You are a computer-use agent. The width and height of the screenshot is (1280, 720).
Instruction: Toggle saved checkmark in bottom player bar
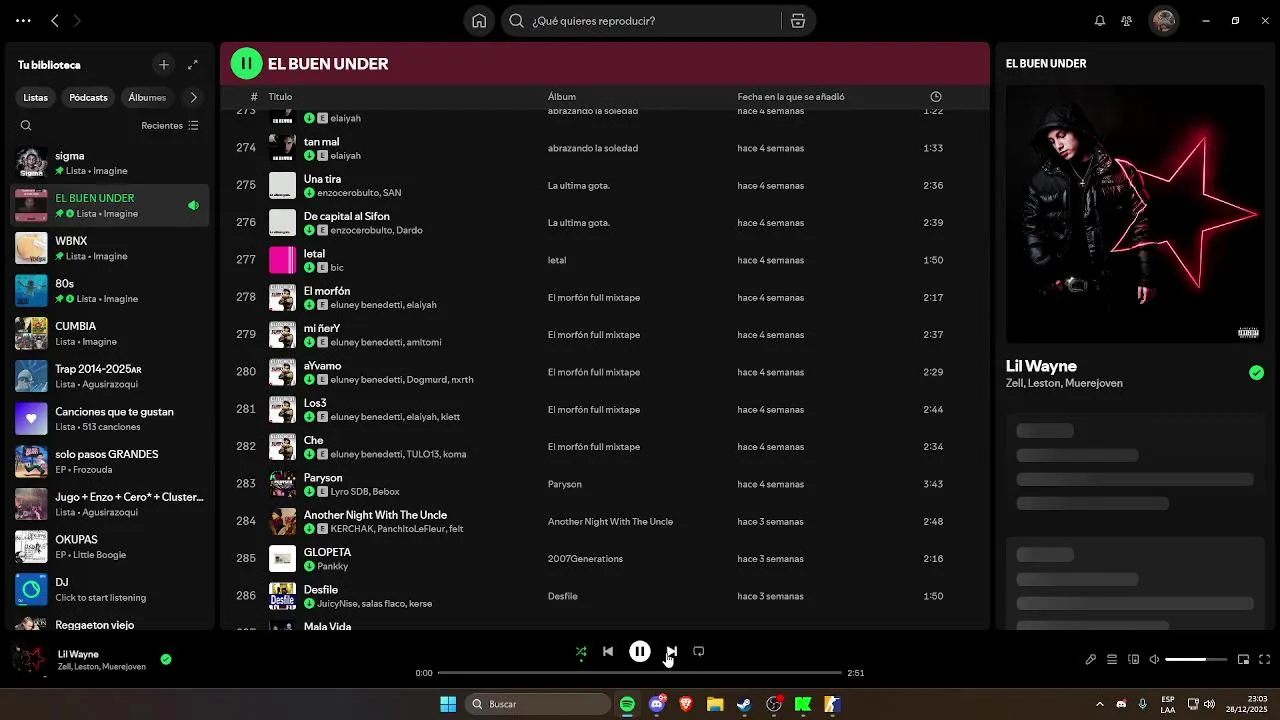coord(166,660)
